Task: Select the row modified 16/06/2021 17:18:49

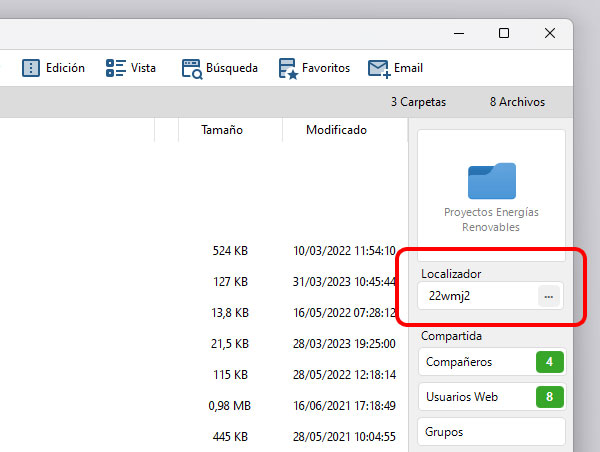Action: click(x=344, y=405)
